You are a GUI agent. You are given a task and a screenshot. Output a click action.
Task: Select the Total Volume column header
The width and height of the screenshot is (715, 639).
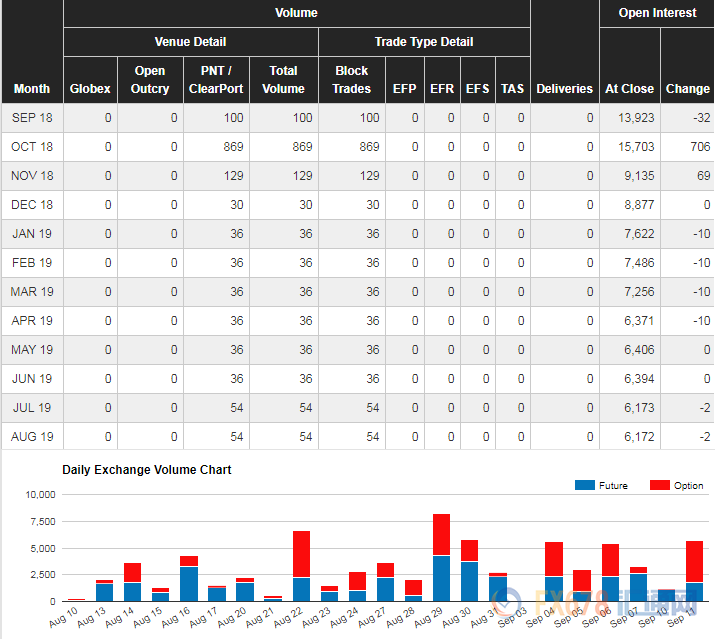point(283,80)
